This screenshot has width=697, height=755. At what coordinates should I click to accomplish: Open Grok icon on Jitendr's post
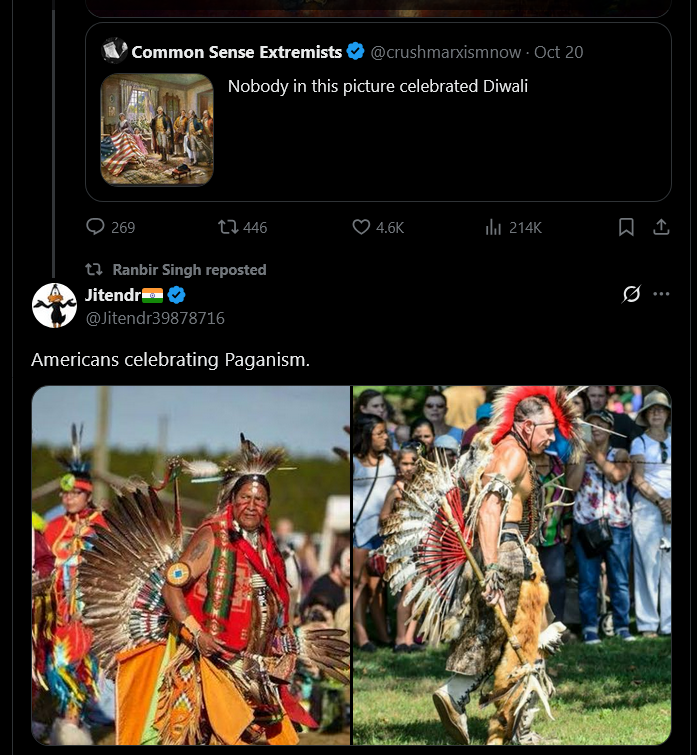[x=631, y=294]
